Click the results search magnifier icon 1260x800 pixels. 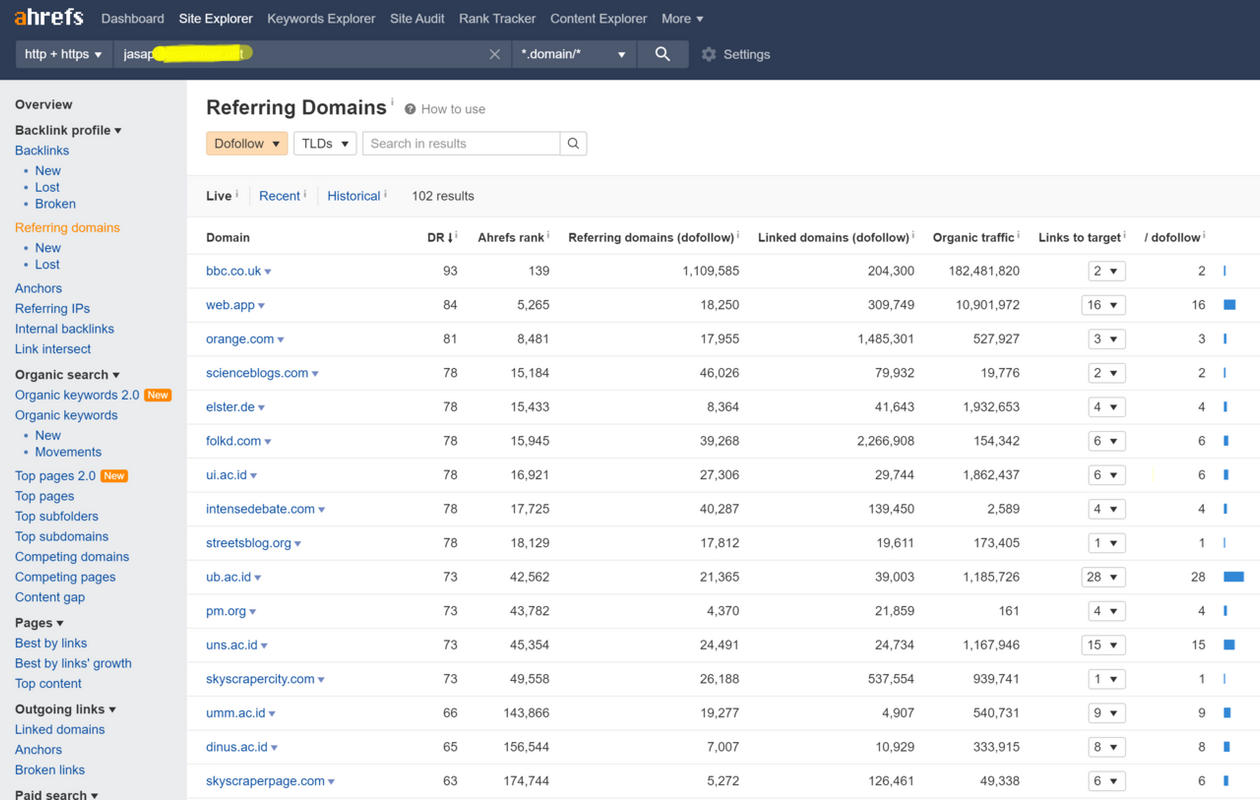(x=573, y=143)
